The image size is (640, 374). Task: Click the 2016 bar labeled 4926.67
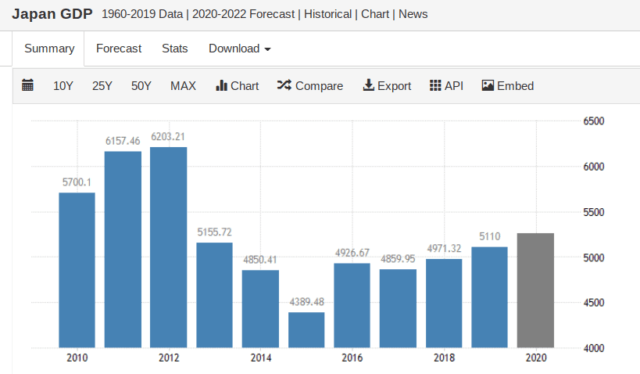click(x=352, y=305)
